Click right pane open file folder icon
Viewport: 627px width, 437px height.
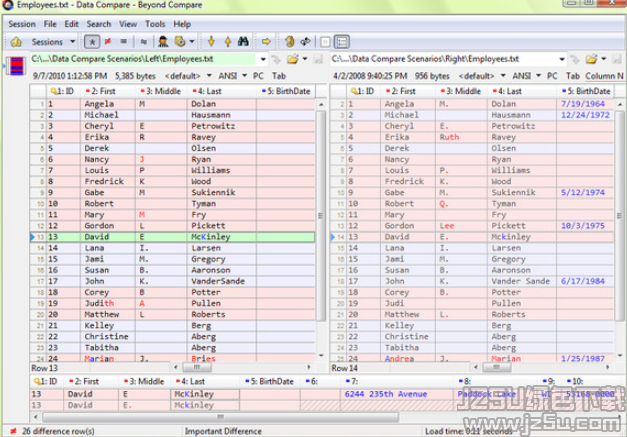click(x=591, y=59)
